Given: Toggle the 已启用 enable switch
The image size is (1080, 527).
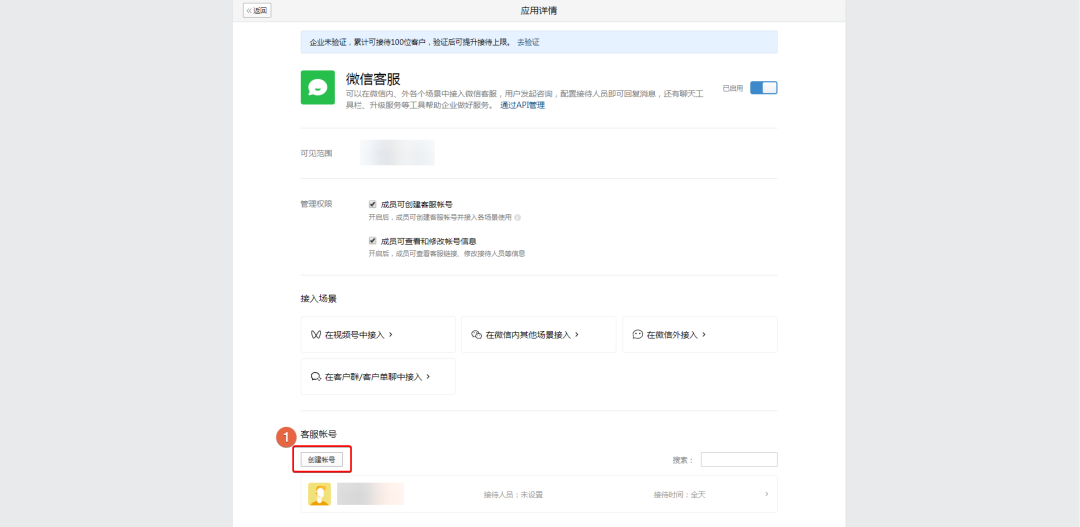Looking at the screenshot, I should click(x=763, y=87).
